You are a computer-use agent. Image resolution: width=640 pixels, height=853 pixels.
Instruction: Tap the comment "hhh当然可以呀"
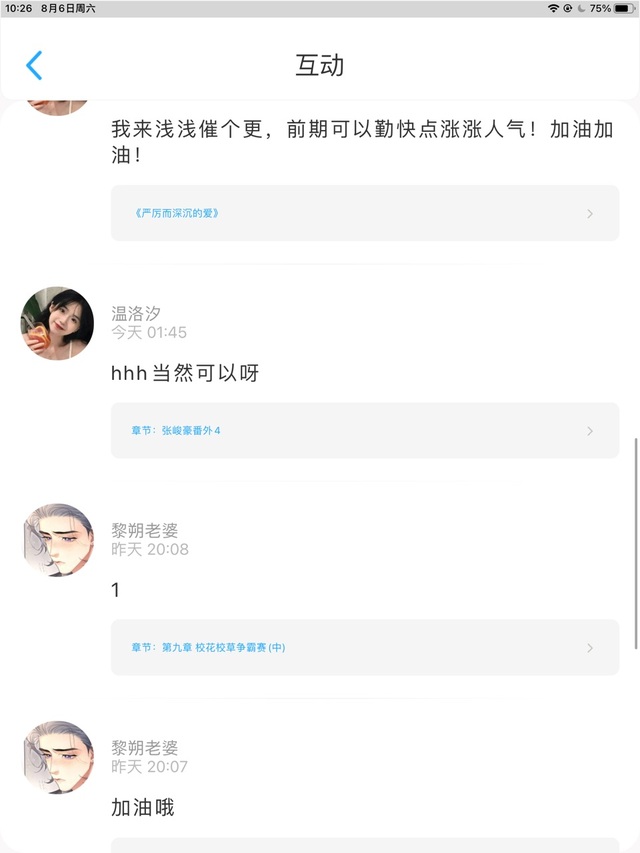[x=185, y=373]
